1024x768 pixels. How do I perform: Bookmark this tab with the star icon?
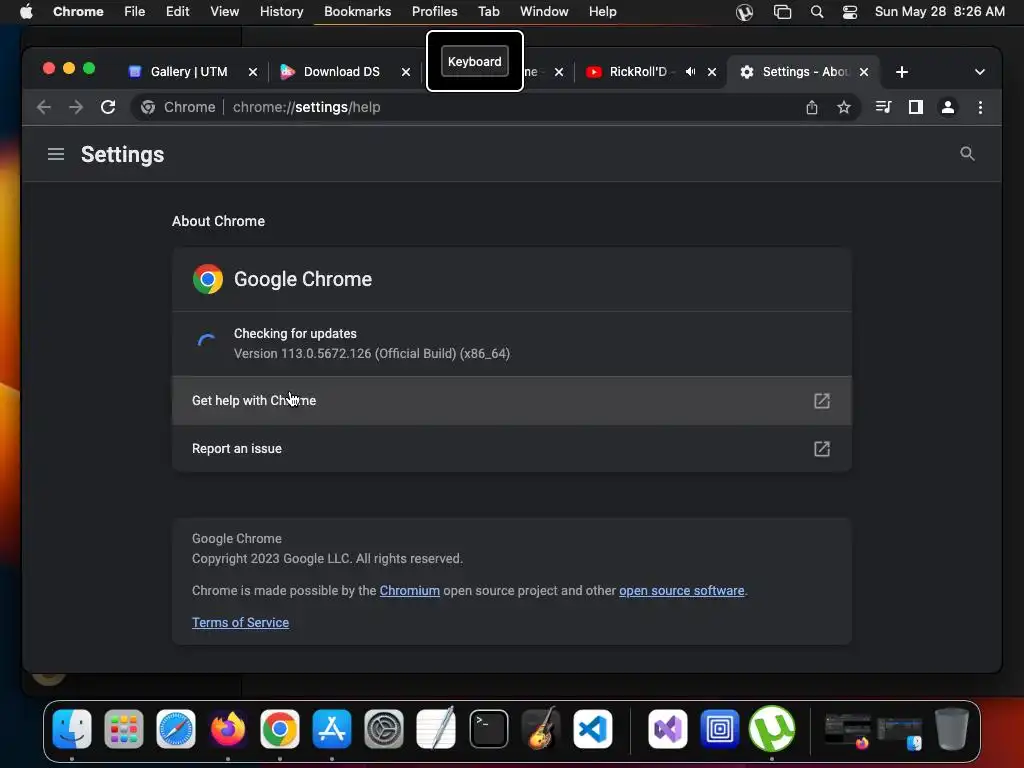click(x=844, y=107)
